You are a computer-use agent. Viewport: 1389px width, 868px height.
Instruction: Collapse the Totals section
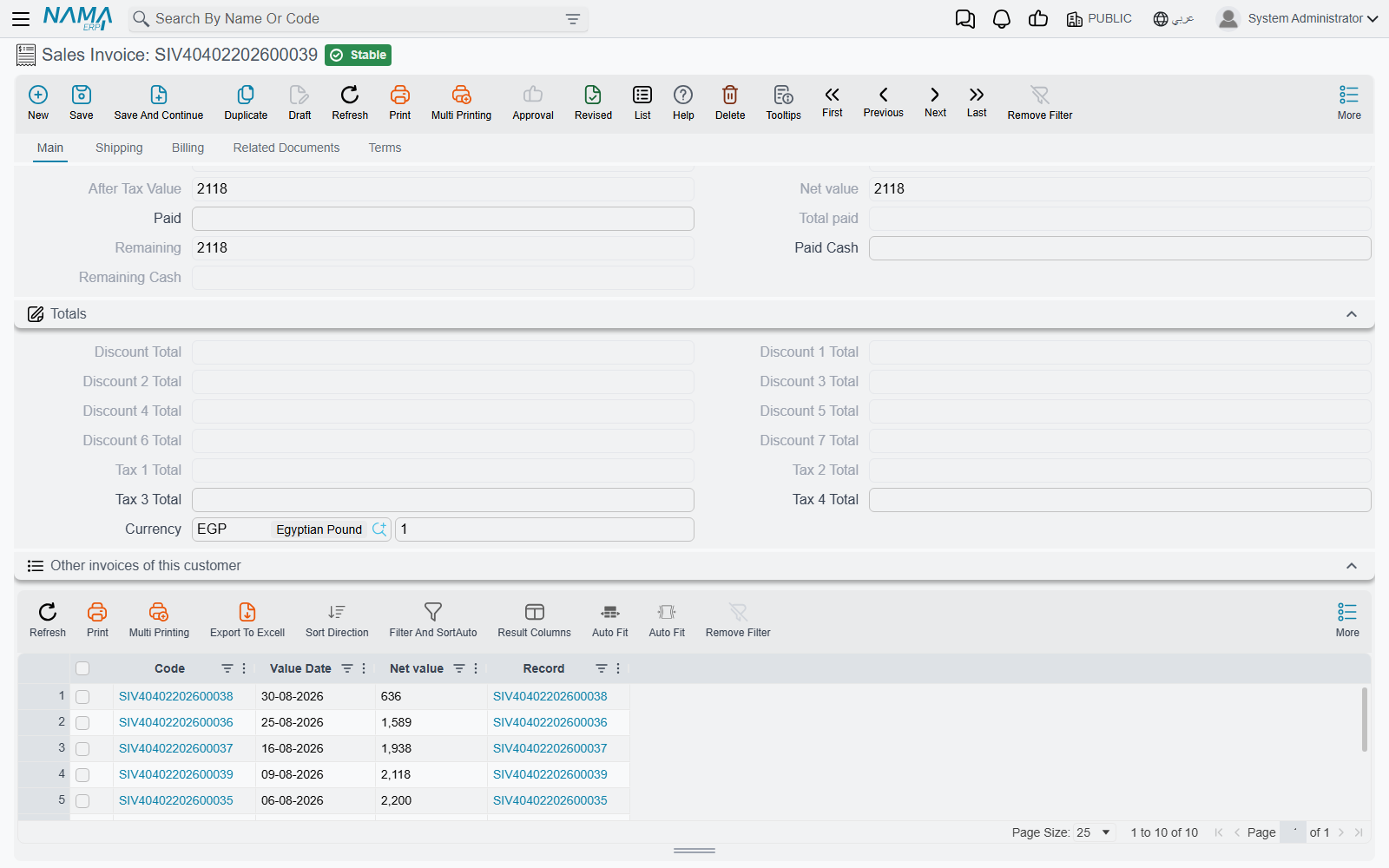[1352, 314]
